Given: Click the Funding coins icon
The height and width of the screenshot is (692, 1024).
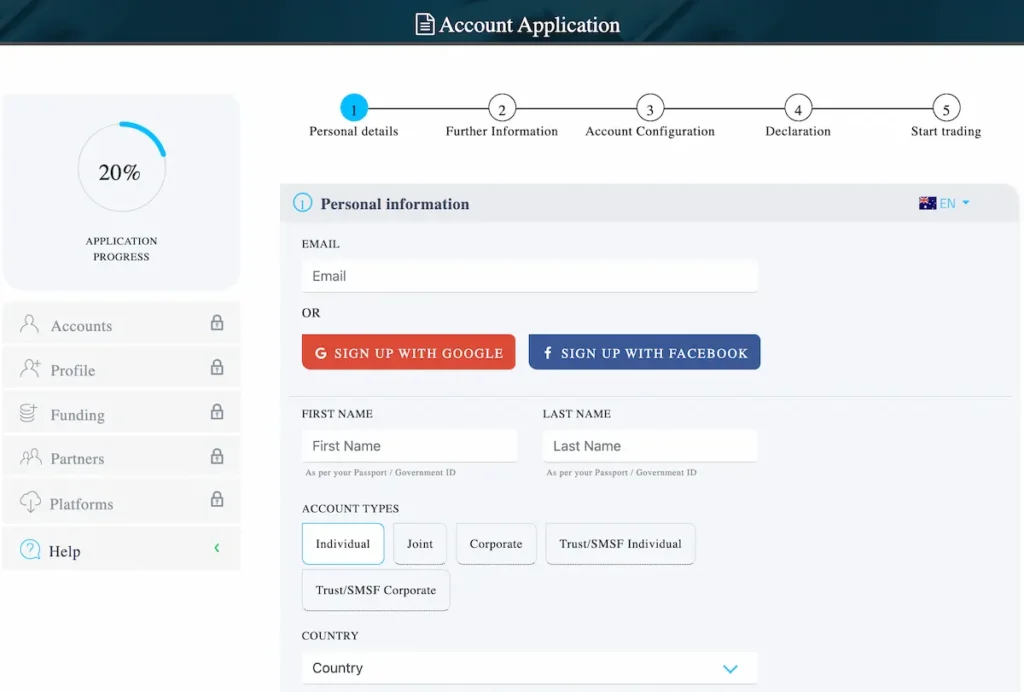Looking at the screenshot, I should pos(30,413).
